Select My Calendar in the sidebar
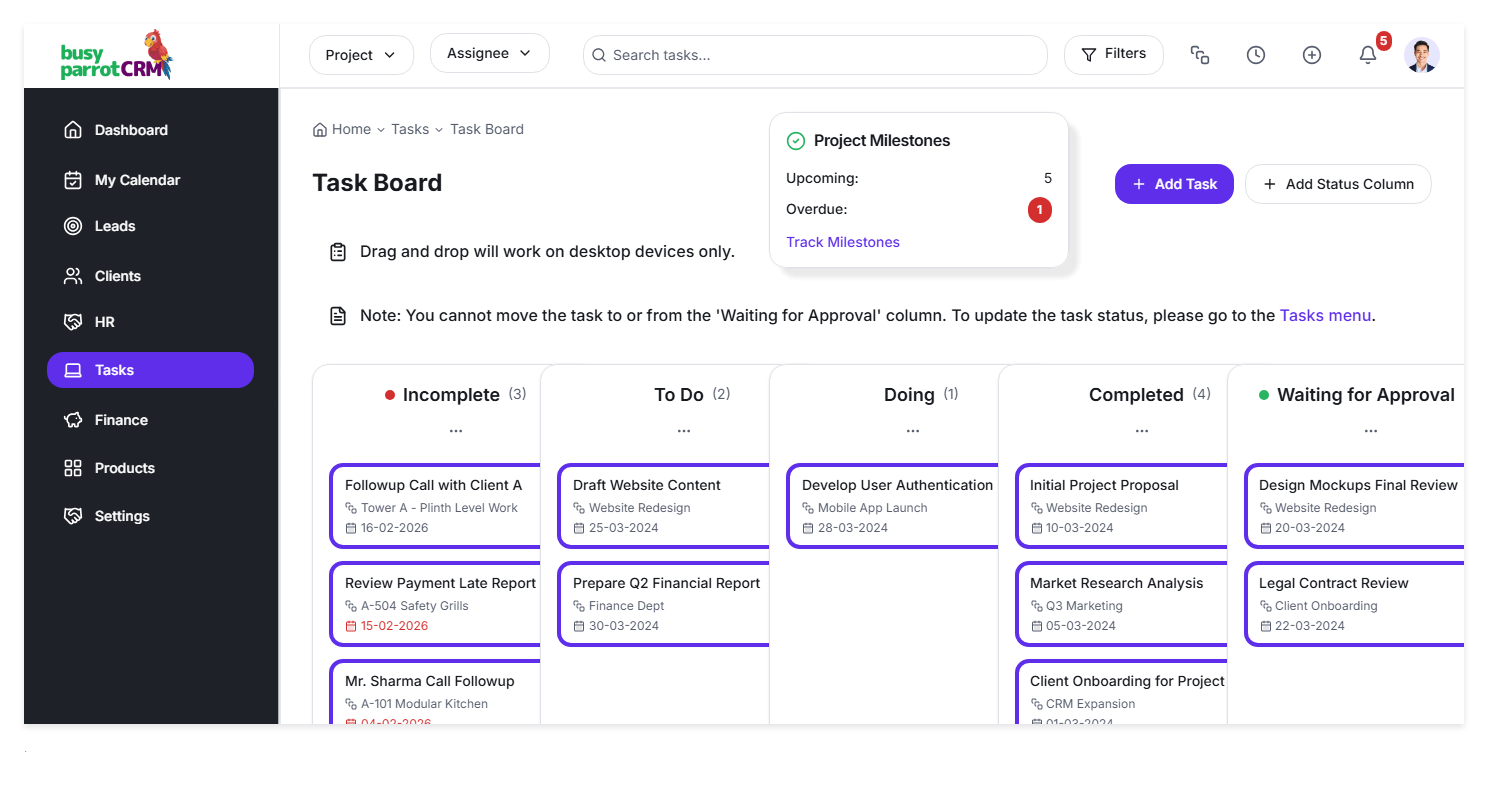This screenshot has width=1488, height=788. click(137, 180)
